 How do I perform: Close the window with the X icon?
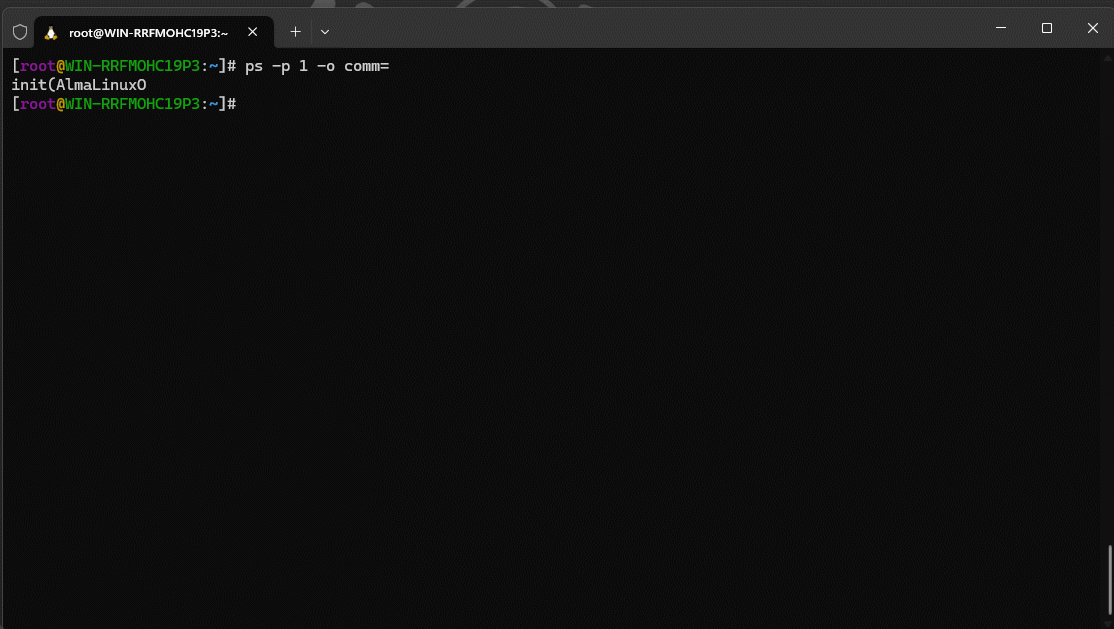click(x=1093, y=27)
